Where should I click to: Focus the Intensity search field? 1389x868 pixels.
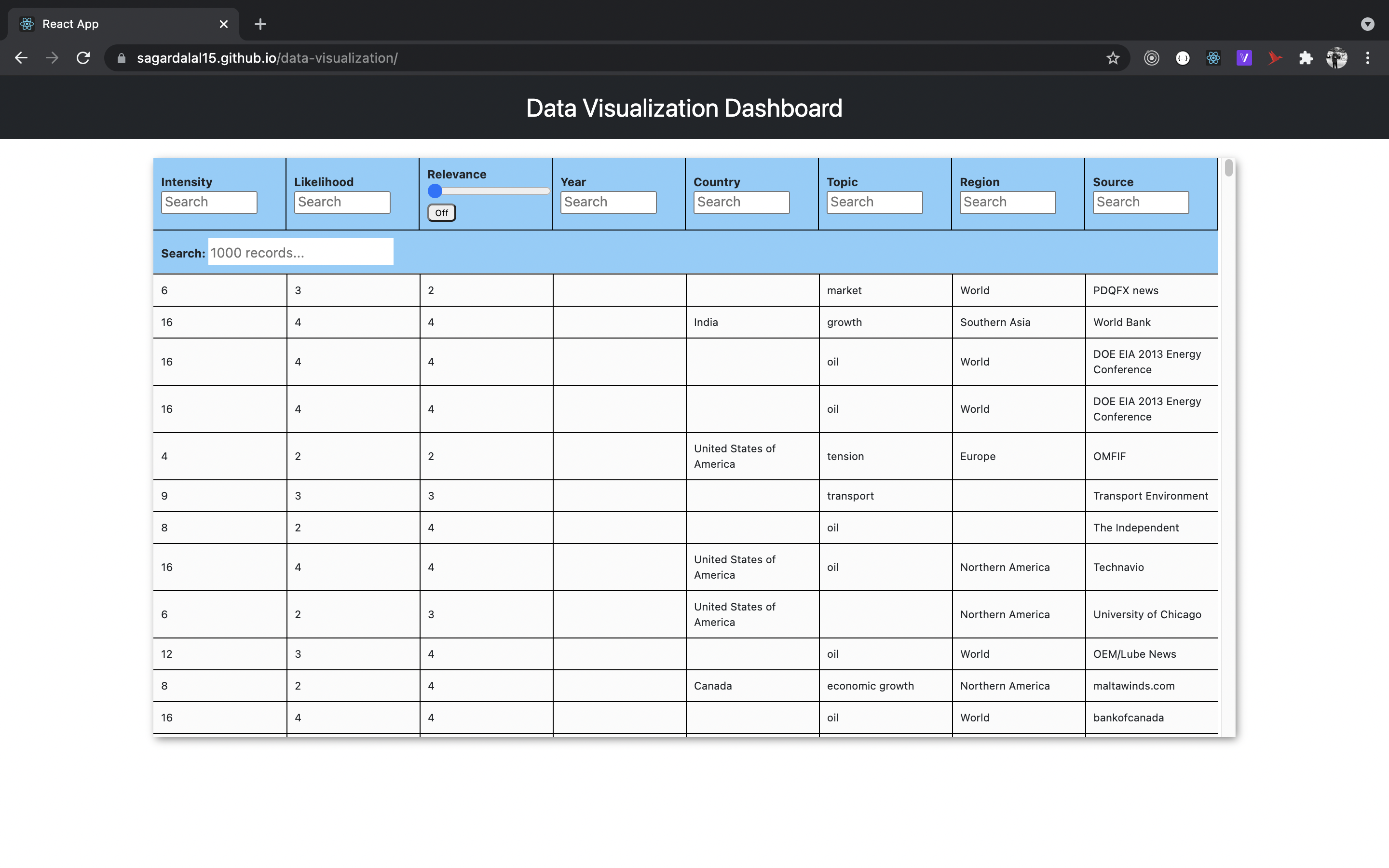(209, 202)
